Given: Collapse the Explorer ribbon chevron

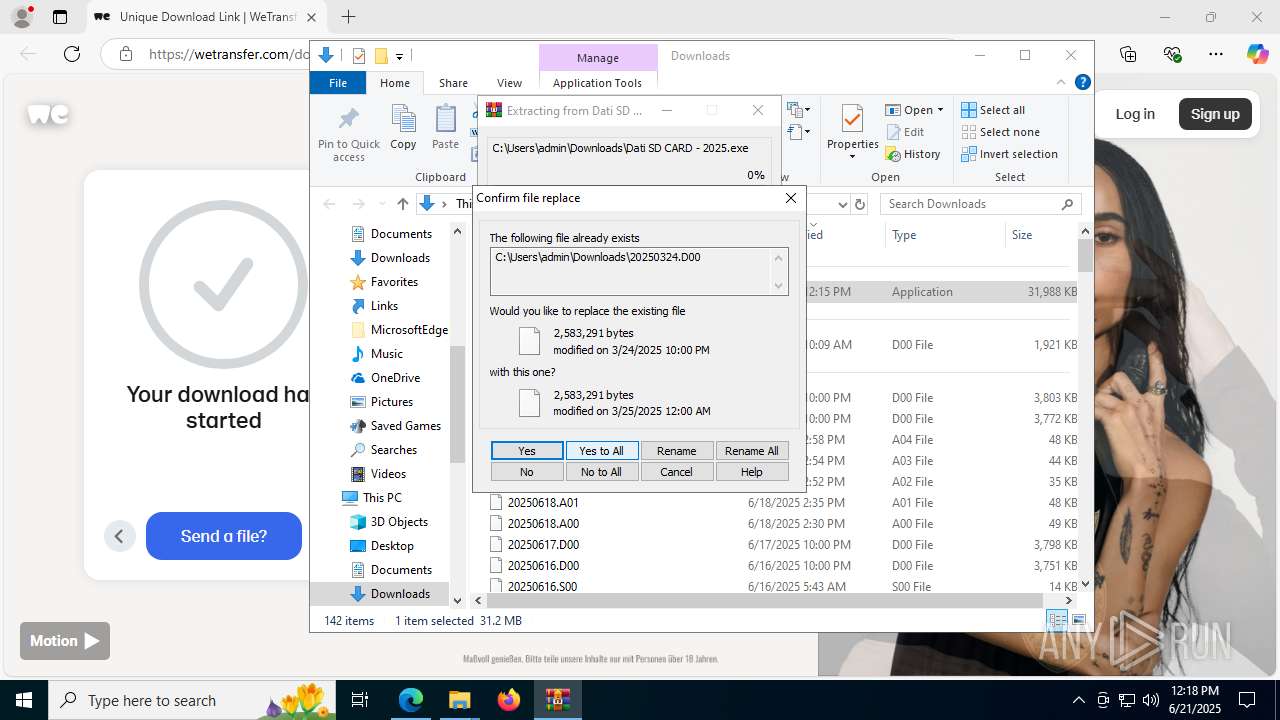Looking at the screenshot, I should (1061, 83).
